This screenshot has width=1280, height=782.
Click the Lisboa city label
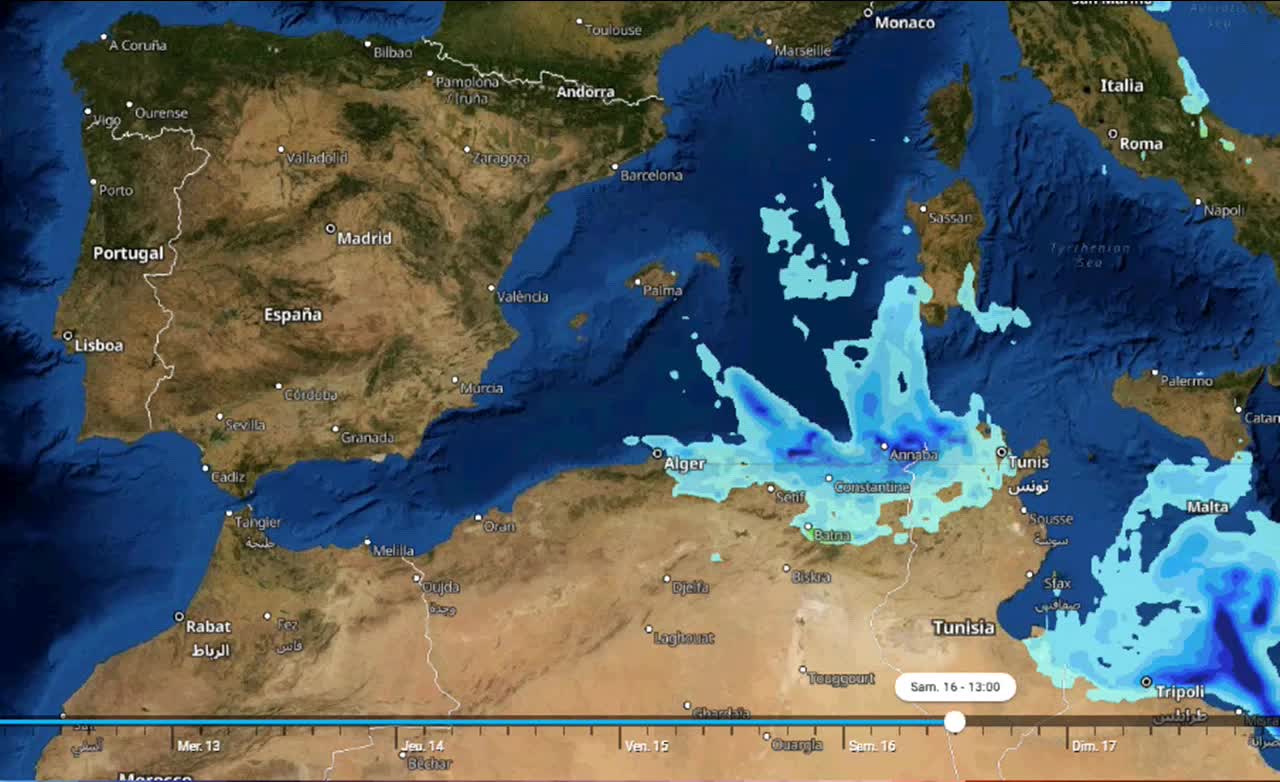99,345
